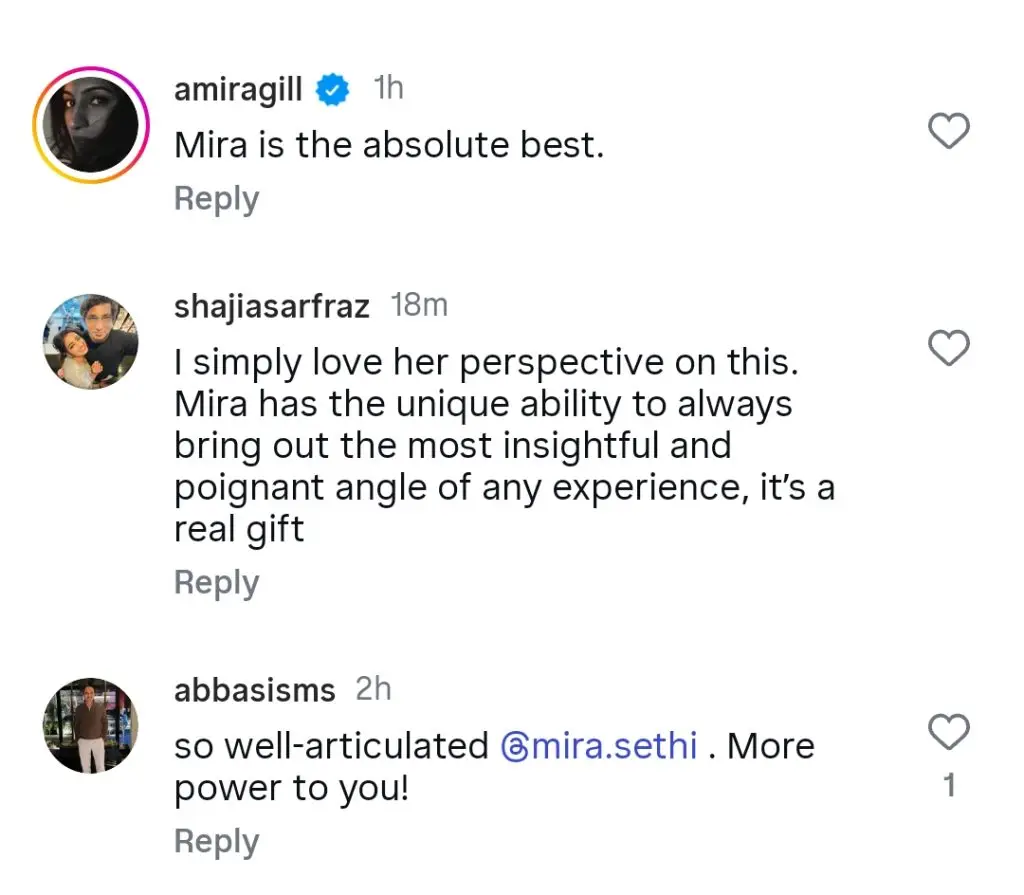The image size is (1024, 895).
Task: Click amiragill's blue verified badge
Action: (333, 91)
